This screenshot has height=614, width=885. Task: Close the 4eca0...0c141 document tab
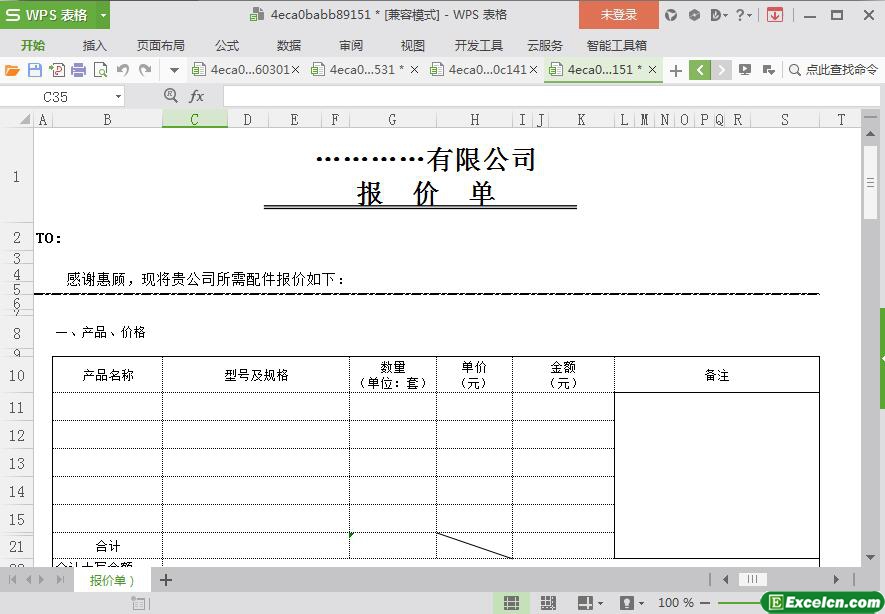533,70
